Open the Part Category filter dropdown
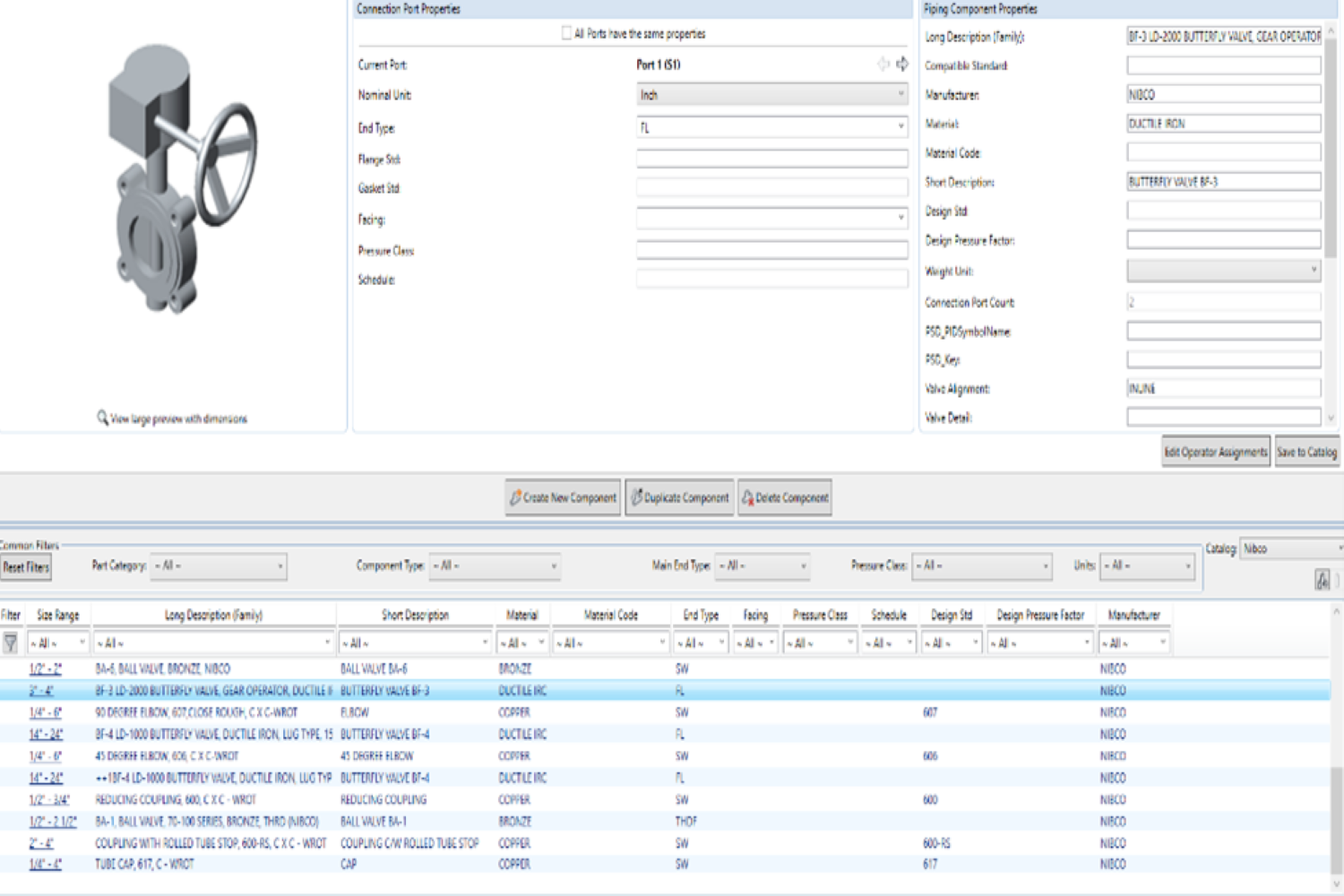 point(219,565)
